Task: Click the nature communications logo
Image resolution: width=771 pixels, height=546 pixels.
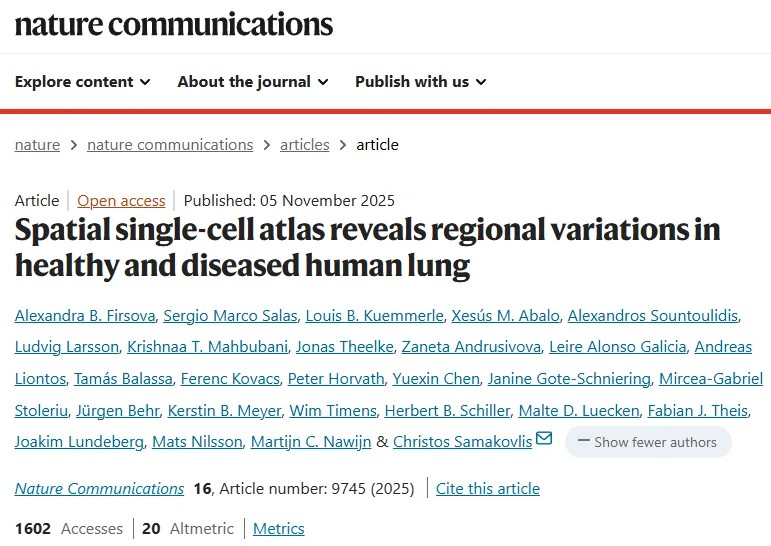Action: [x=173, y=23]
